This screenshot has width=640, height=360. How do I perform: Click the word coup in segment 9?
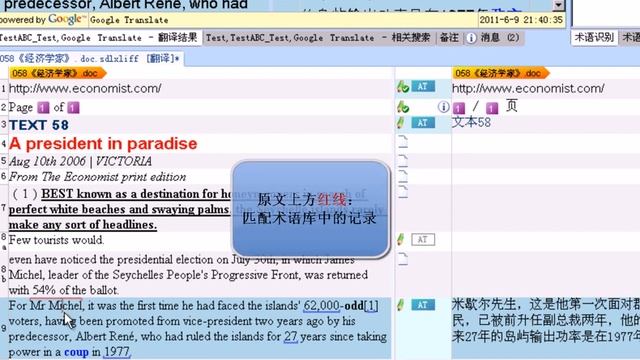76,352
